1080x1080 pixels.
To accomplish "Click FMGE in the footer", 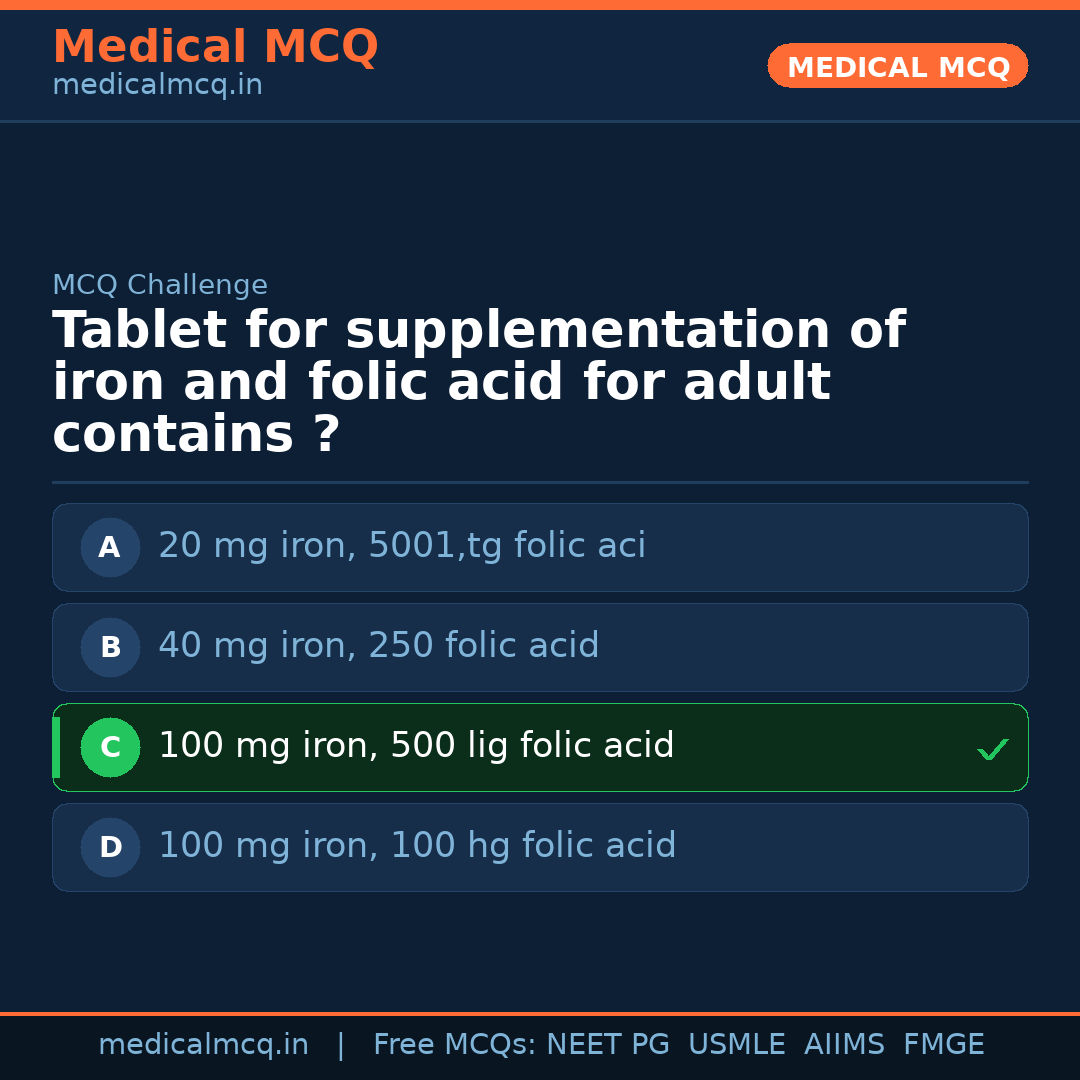I will point(944,1045).
